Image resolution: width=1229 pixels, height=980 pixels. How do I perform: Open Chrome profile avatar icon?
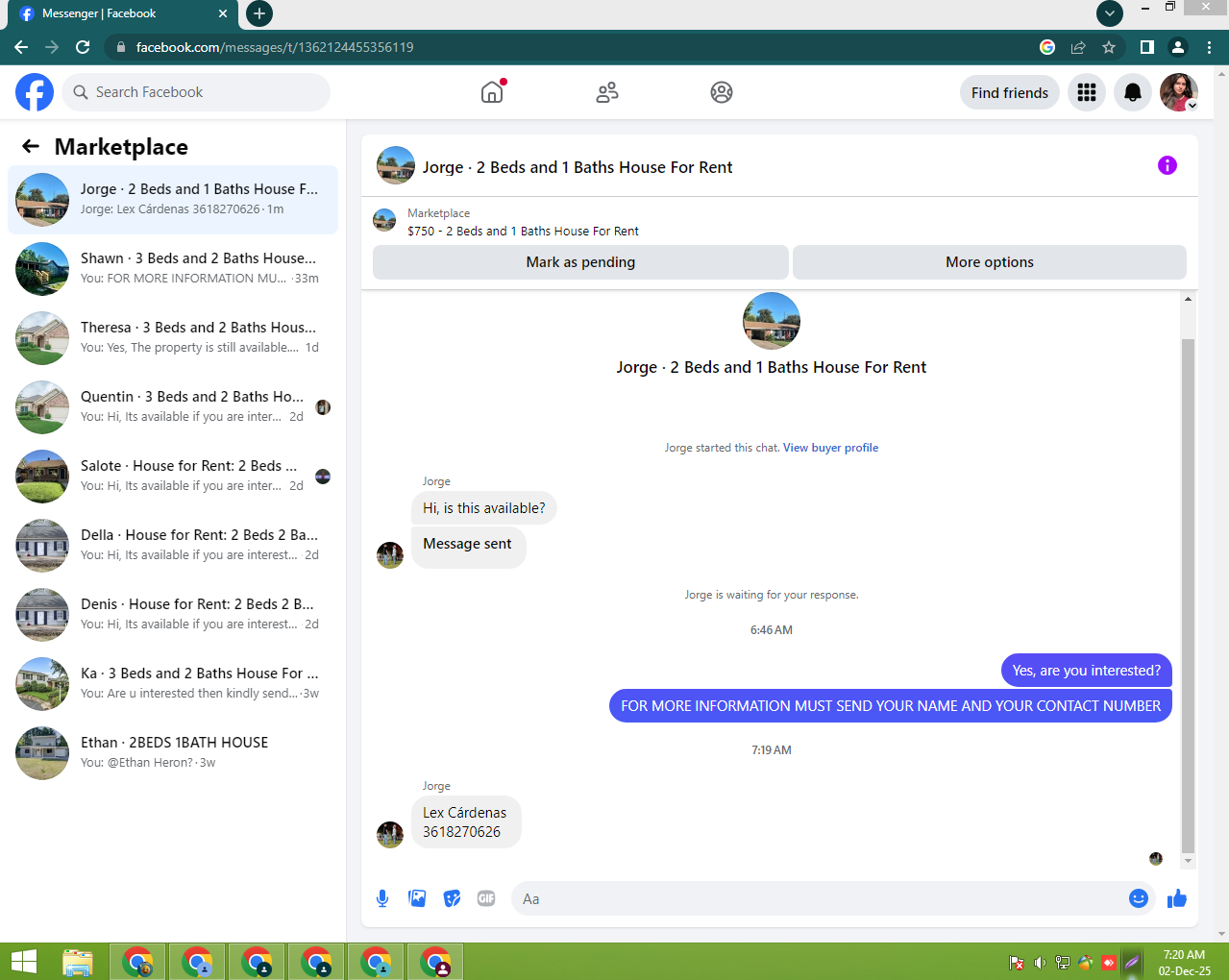(x=1178, y=47)
